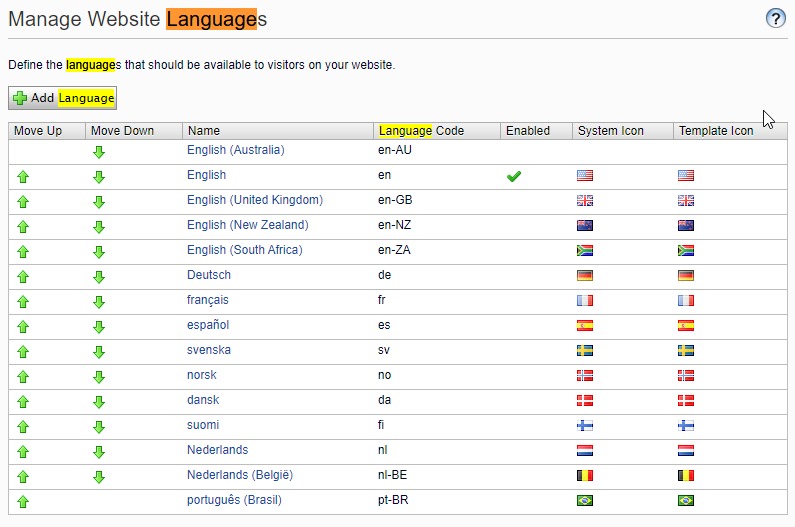795x527 pixels.
Task: Open the English (South Africa) link
Action: click(244, 250)
